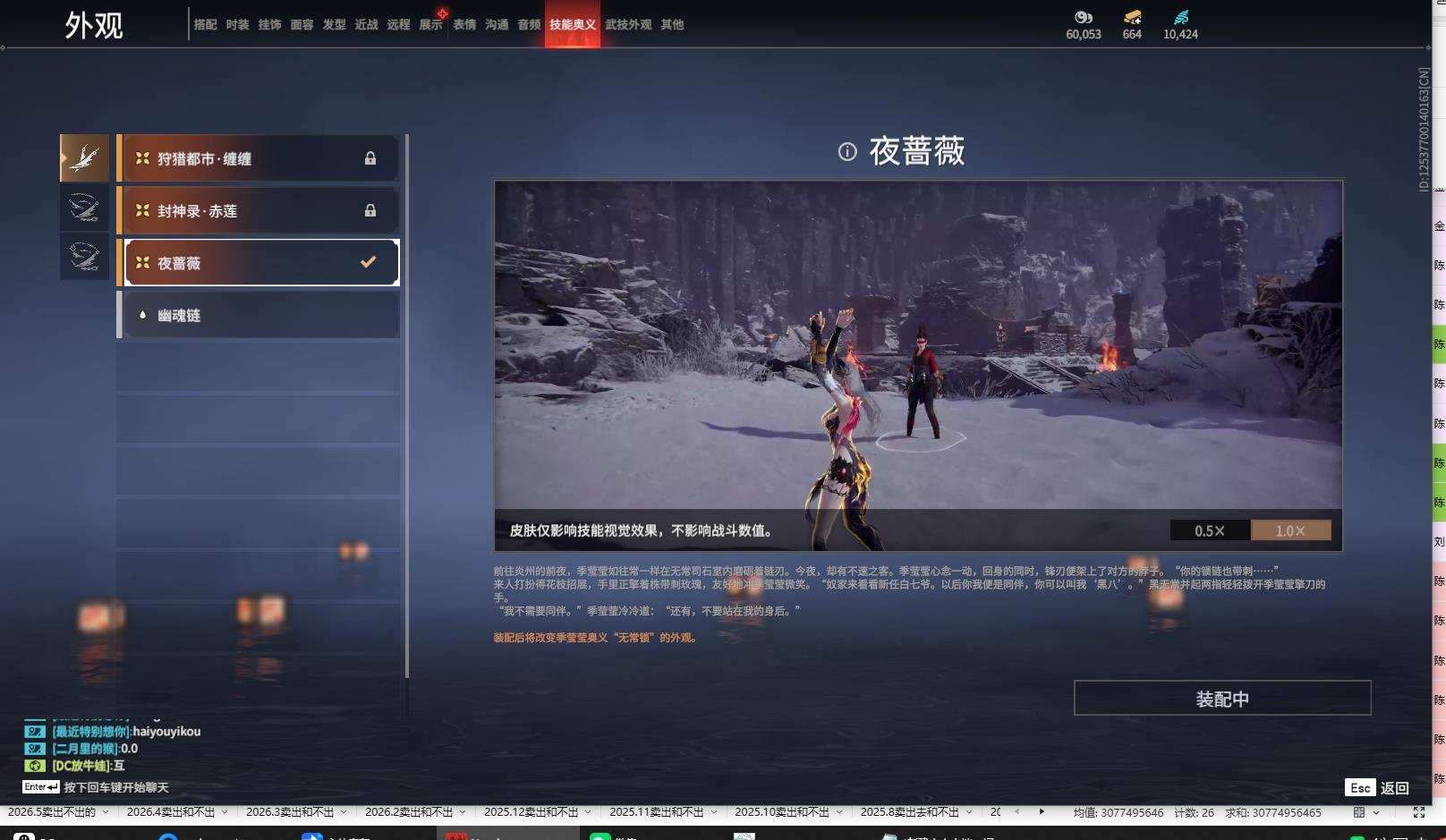
Task: Click the spreadsheet fullscreen icon in status bar
Action: pos(1419,812)
